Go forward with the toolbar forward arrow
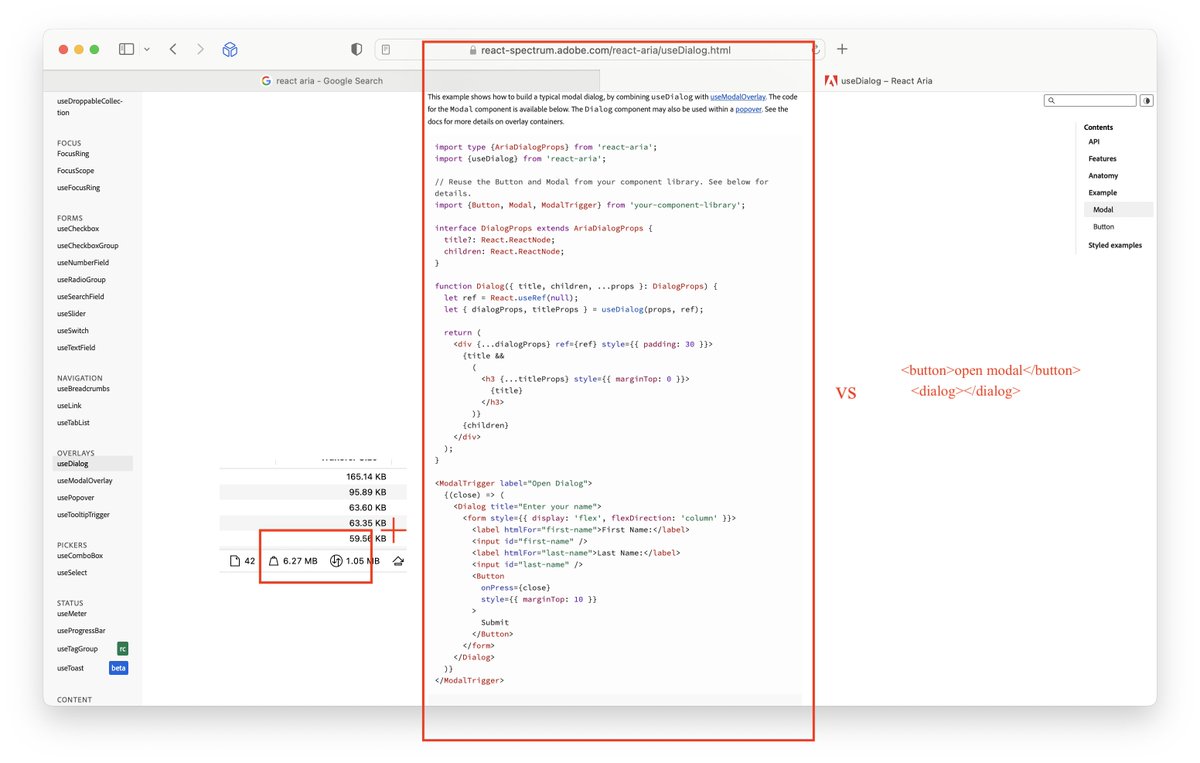Viewport: 1200px width, 763px height. (200, 49)
